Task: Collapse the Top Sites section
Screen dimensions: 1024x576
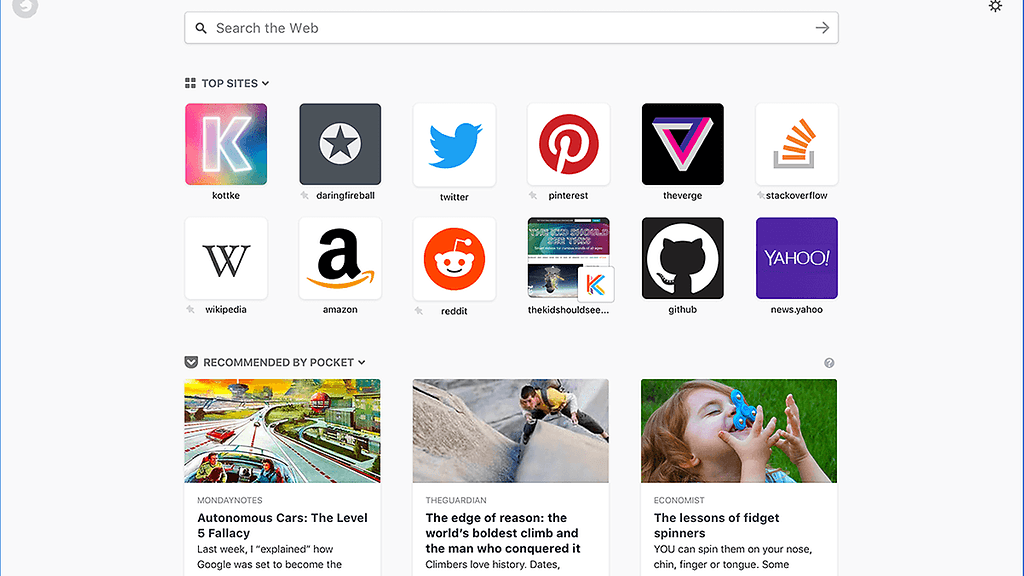Action: 265,84
